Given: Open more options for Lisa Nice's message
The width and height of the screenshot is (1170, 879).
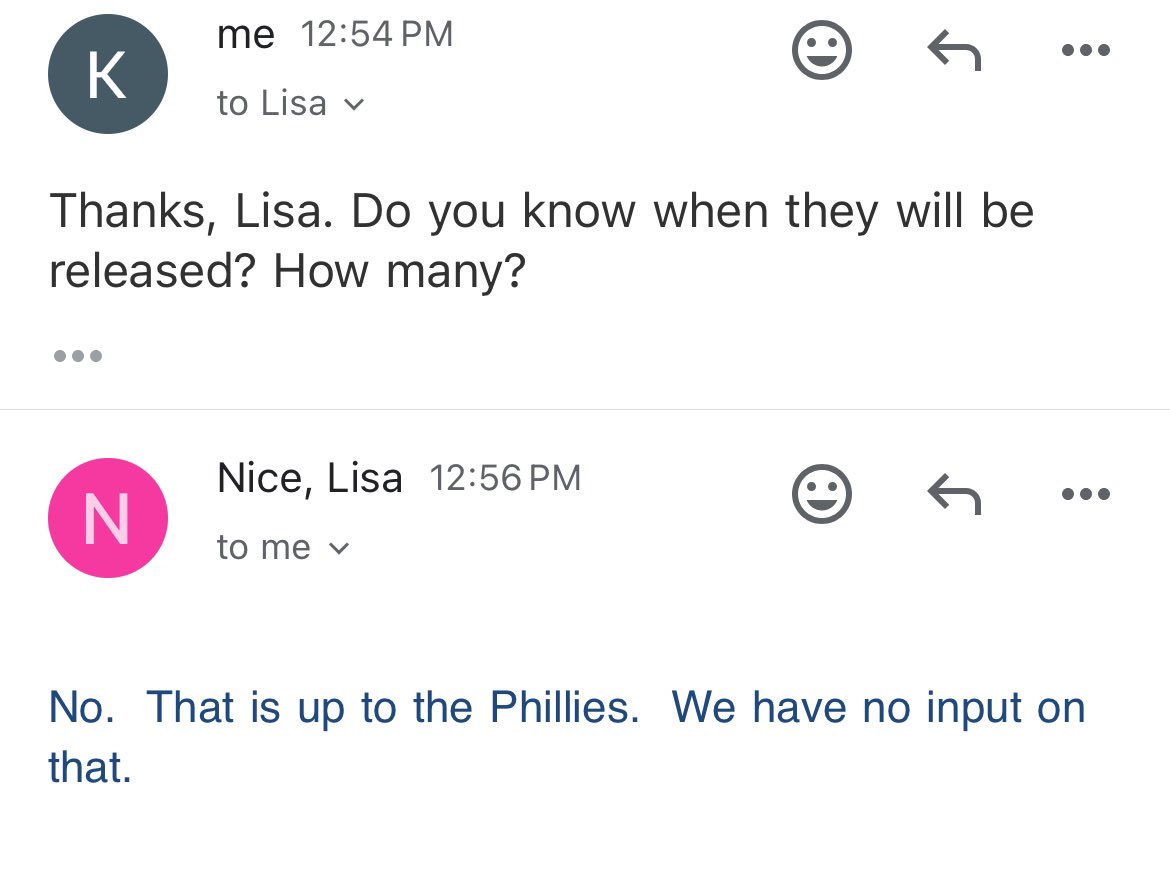Looking at the screenshot, I should (1086, 493).
